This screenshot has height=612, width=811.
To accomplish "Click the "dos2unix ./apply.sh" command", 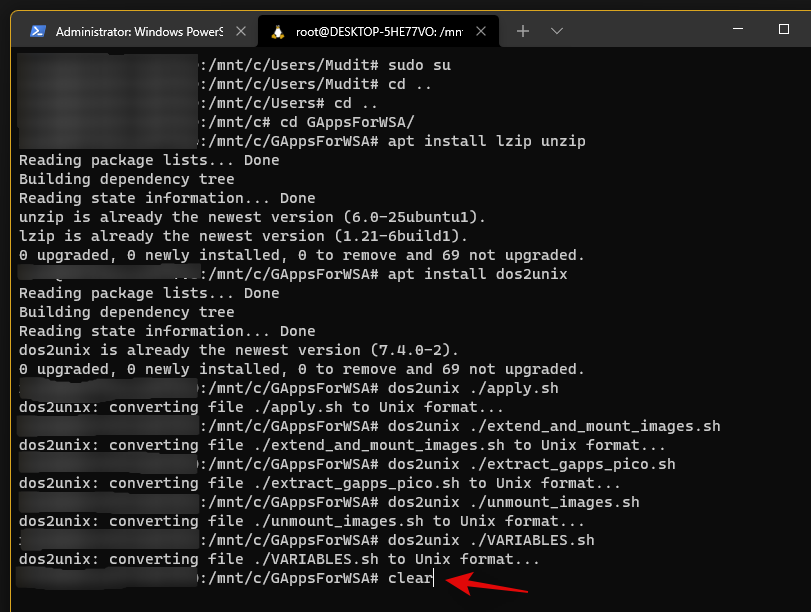I will click(473, 388).
